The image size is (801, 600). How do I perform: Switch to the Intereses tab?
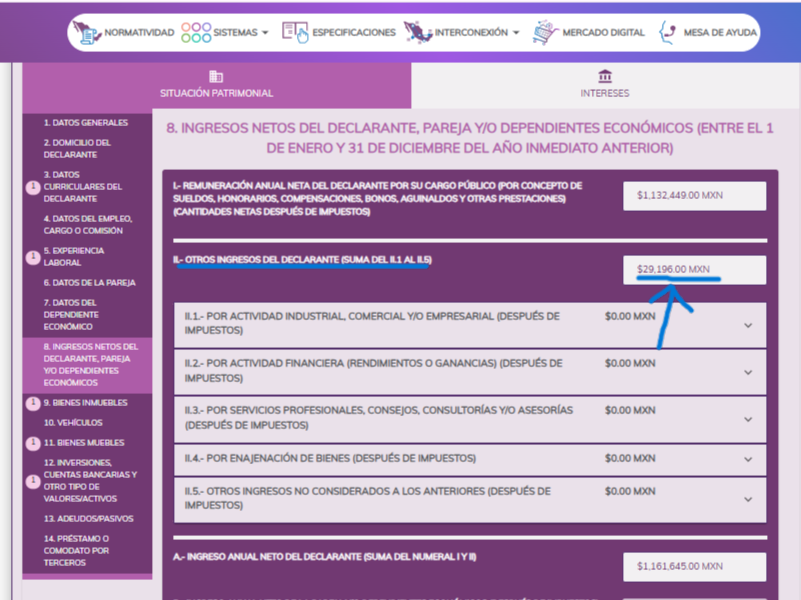605,86
